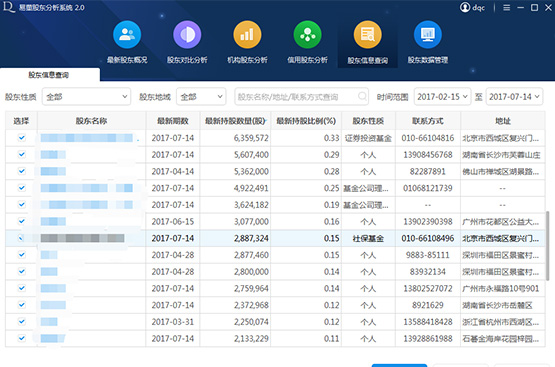Select the 股东信息查询 tab

pyautogui.click(x=49, y=75)
